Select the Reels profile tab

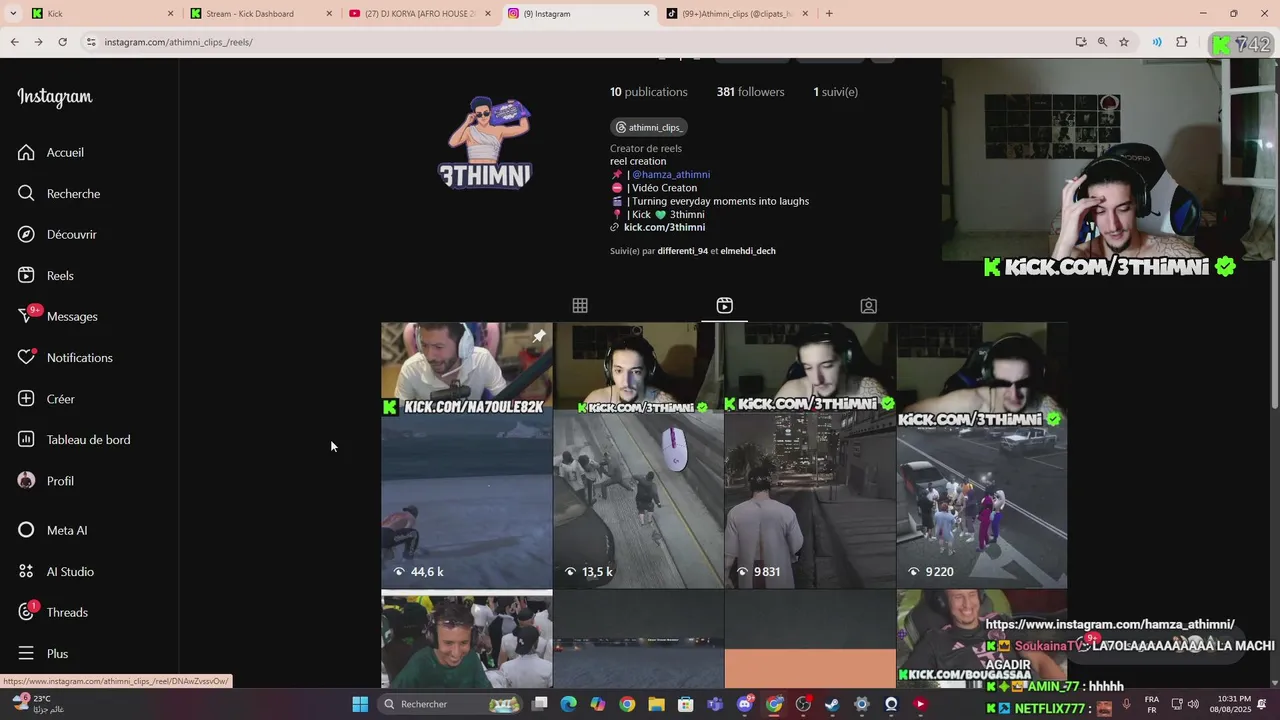click(x=725, y=306)
